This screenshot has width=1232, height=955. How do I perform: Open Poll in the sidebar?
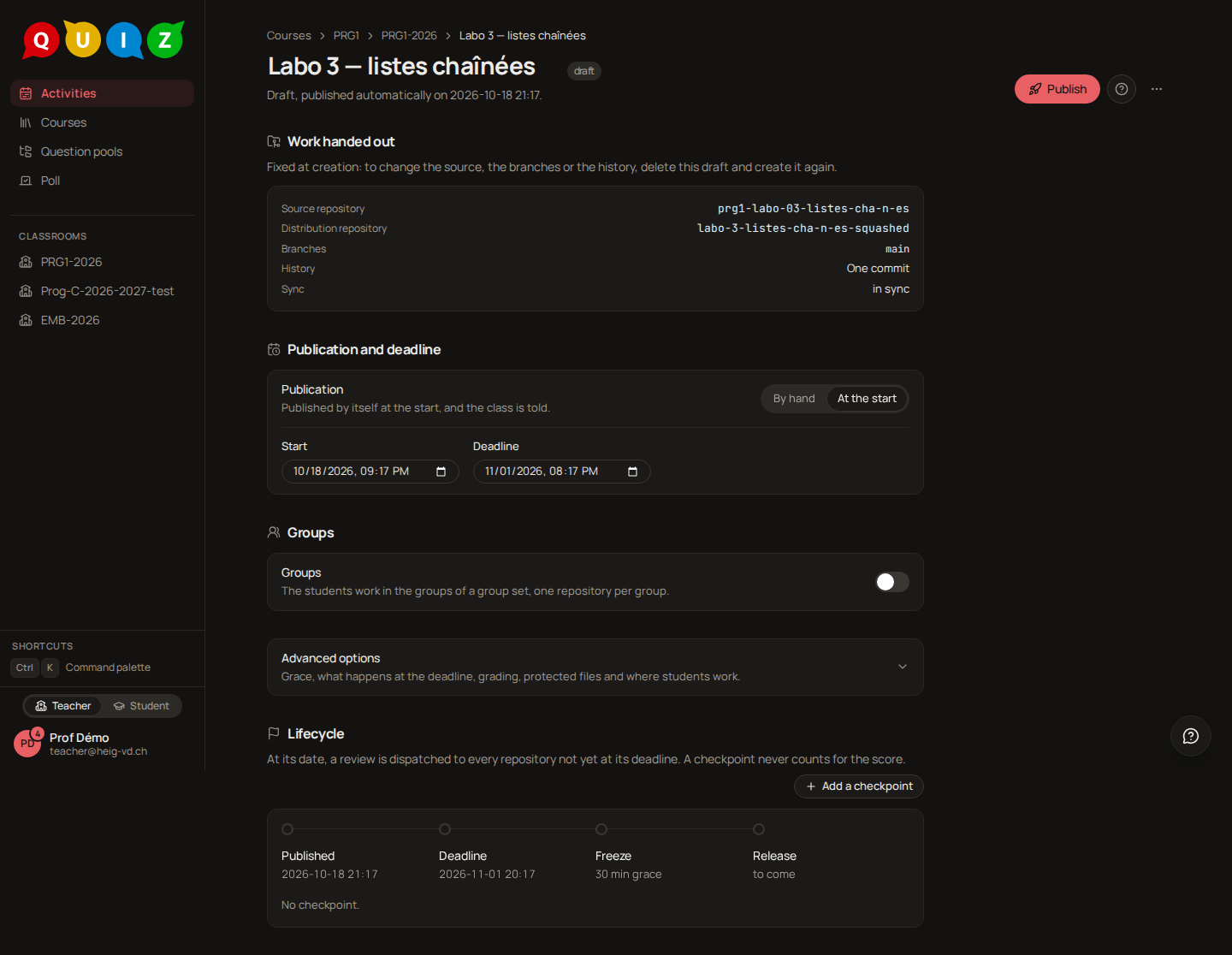(x=103, y=181)
